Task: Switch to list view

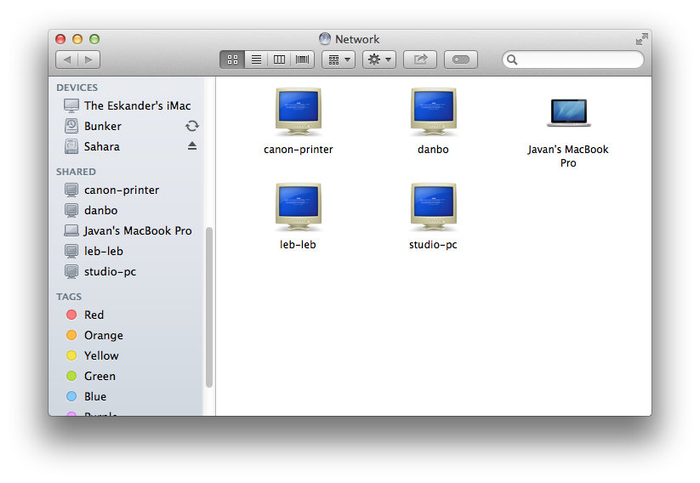Action: (x=256, y=59)
